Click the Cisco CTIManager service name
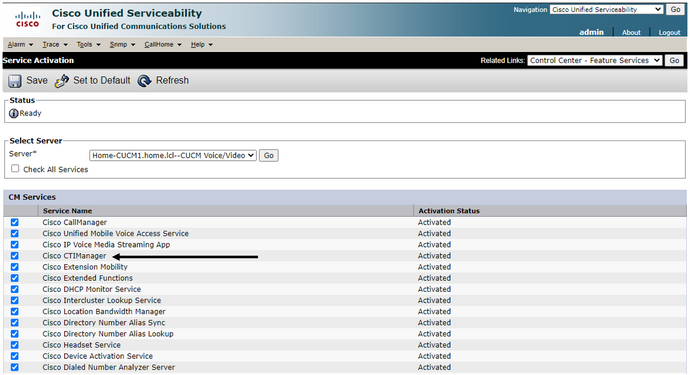This screenshot has width=690, height=375. click(x=74, y=256)
